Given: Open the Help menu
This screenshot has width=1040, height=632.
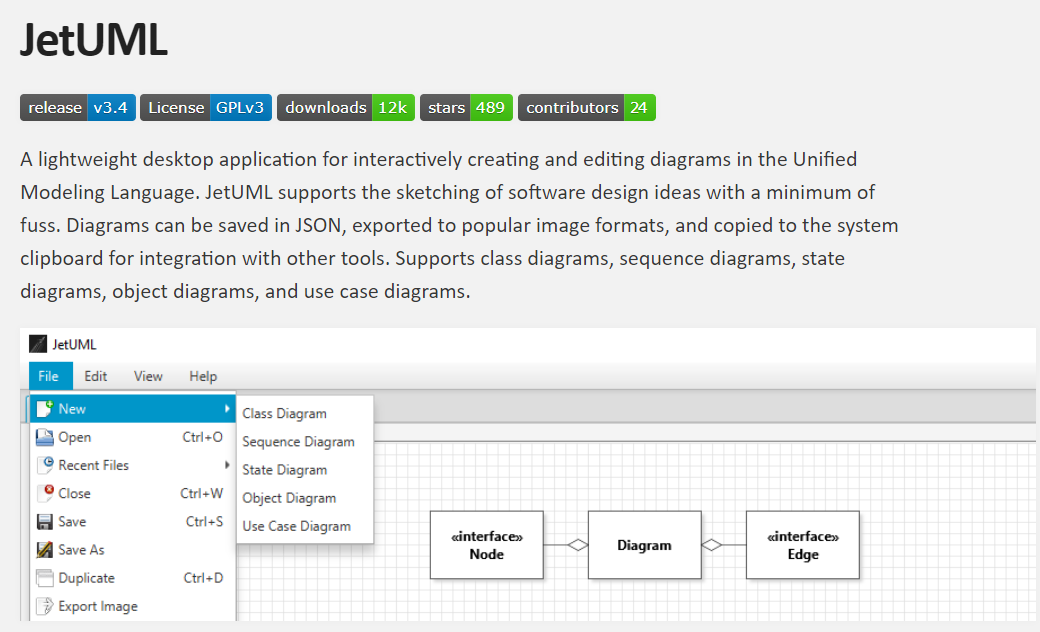Looking at the screenshot, I should [203, 376].
